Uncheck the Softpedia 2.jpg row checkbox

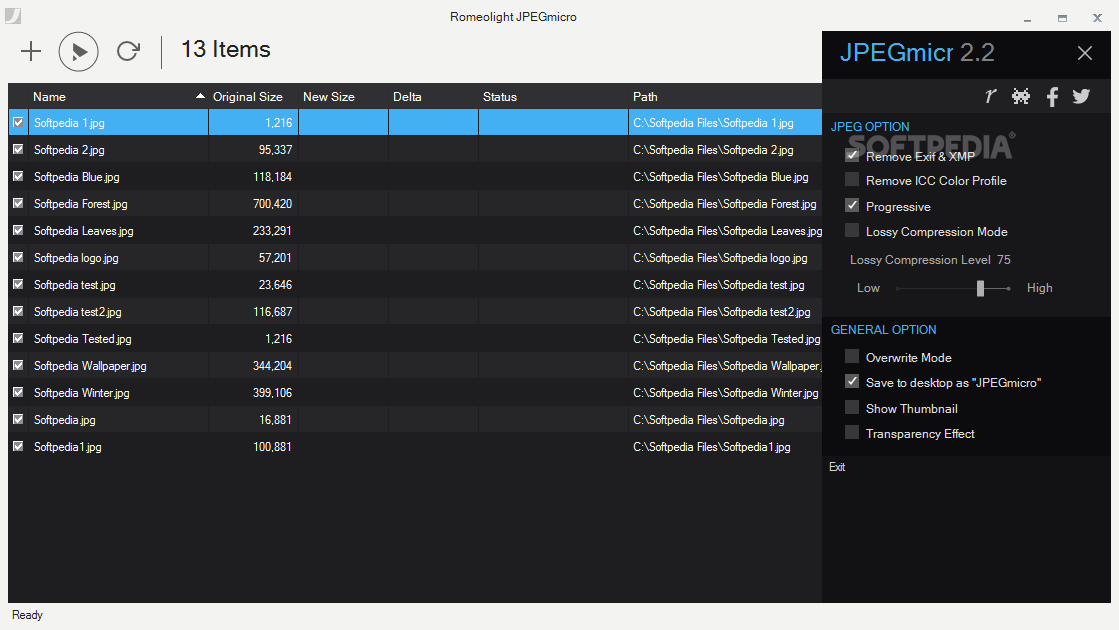point(18,149)
